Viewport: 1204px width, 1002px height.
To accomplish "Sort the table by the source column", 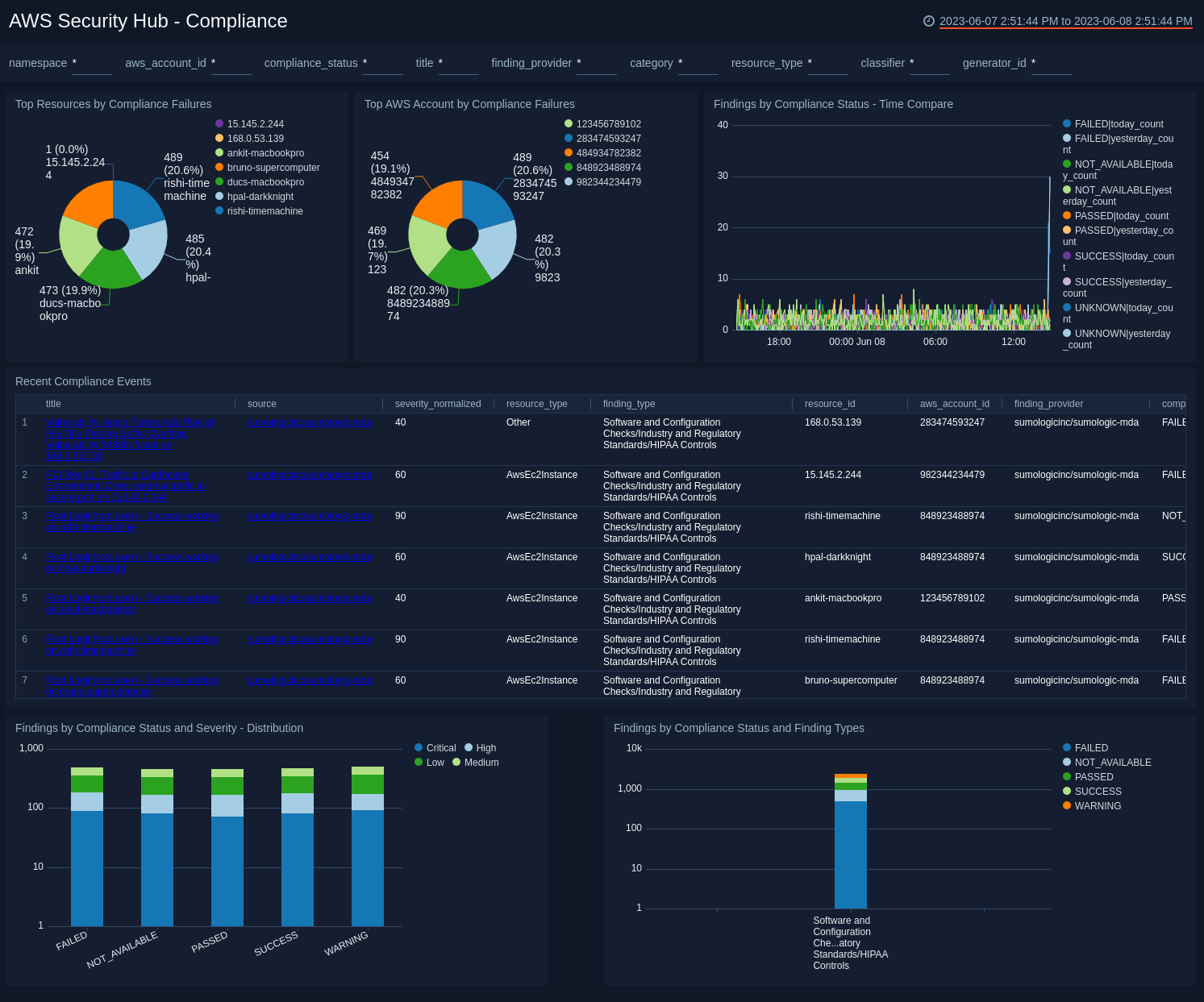I will 262,404.
